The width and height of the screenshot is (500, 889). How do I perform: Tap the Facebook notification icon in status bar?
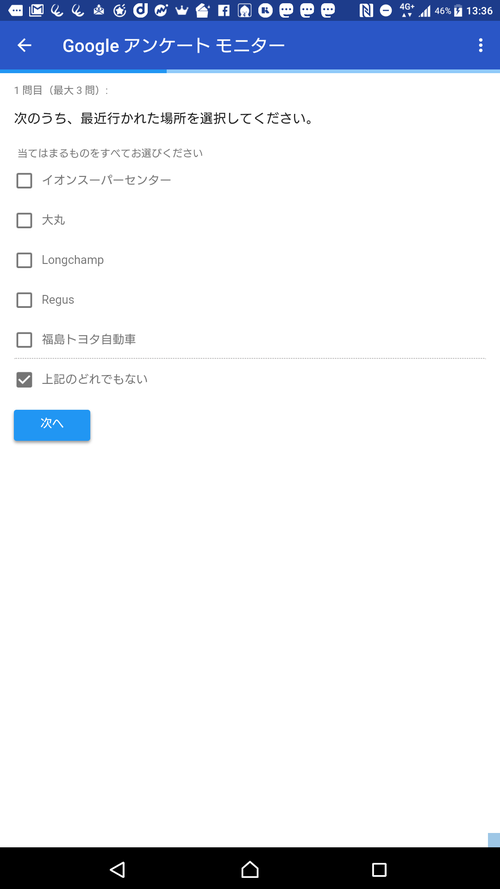[x=224, y=10]
